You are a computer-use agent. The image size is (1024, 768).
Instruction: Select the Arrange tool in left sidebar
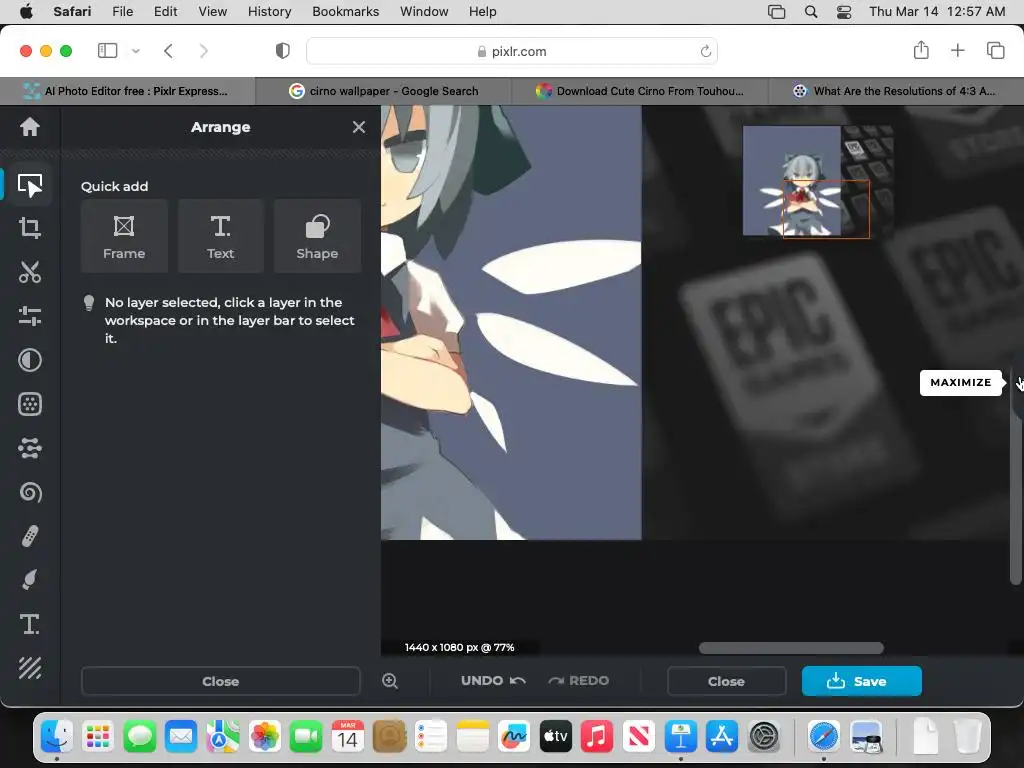click(x=29, y=185)
